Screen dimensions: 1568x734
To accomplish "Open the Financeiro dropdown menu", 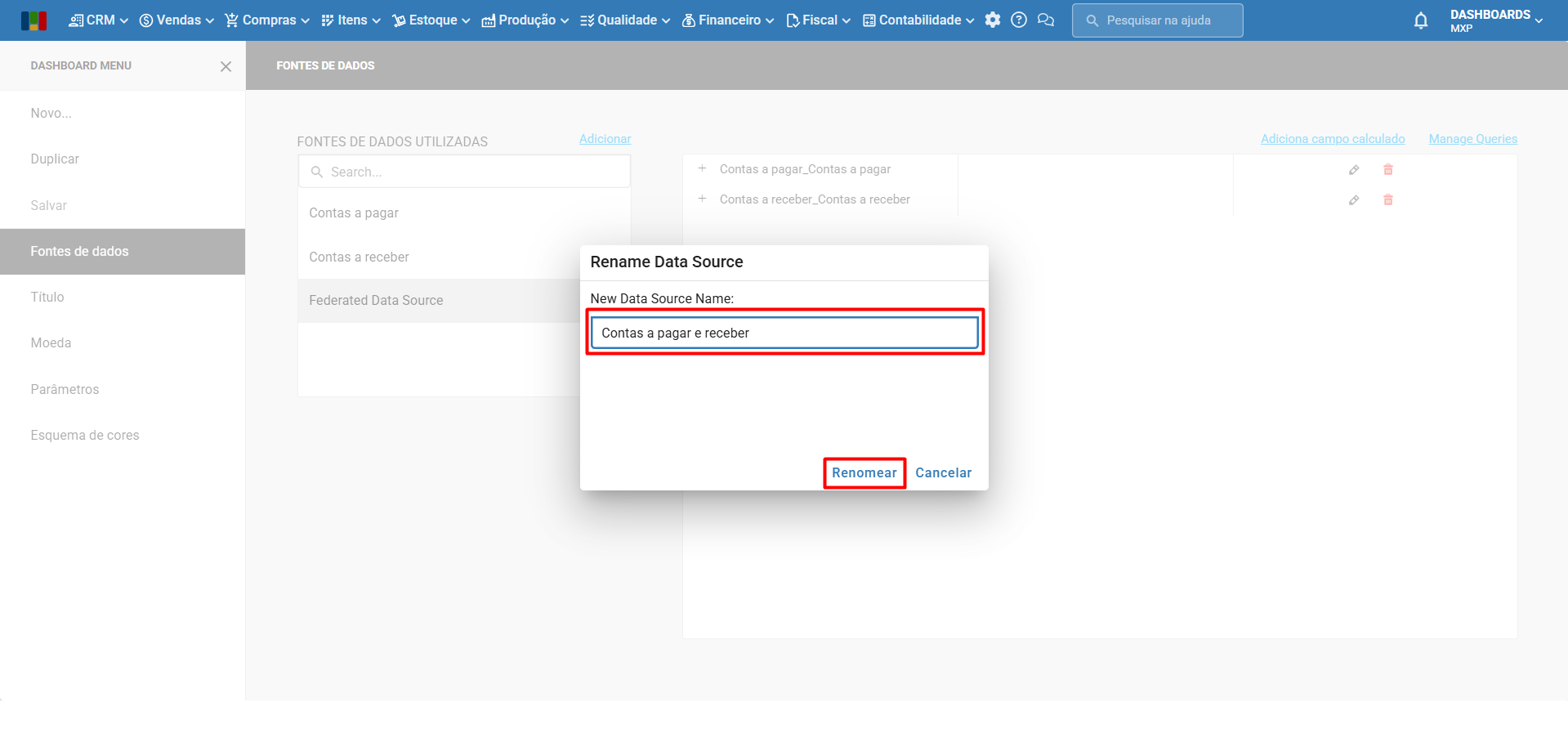I will [x=728, y=20].
